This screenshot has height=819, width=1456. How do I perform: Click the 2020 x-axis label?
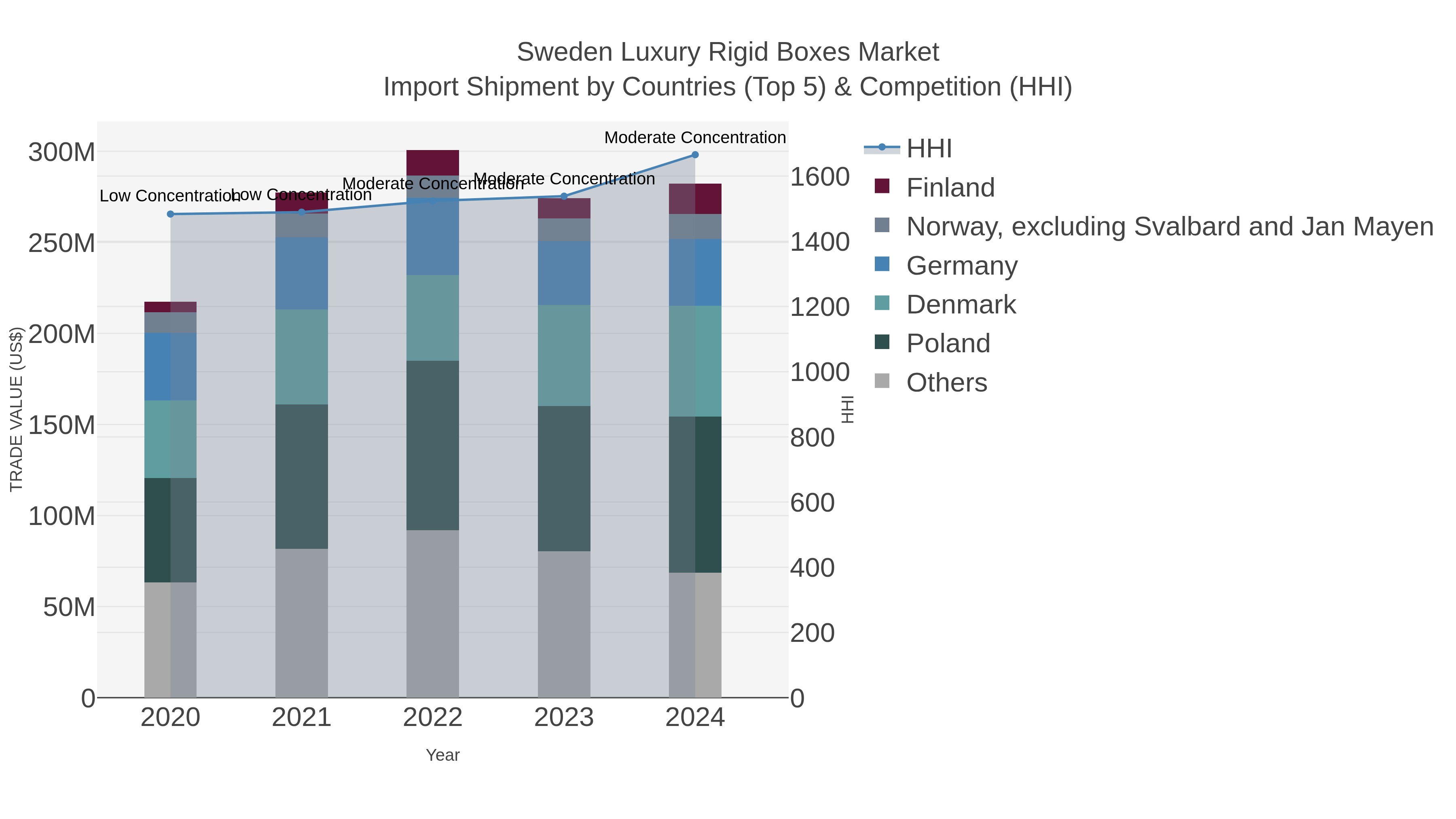tap(171, 718)
